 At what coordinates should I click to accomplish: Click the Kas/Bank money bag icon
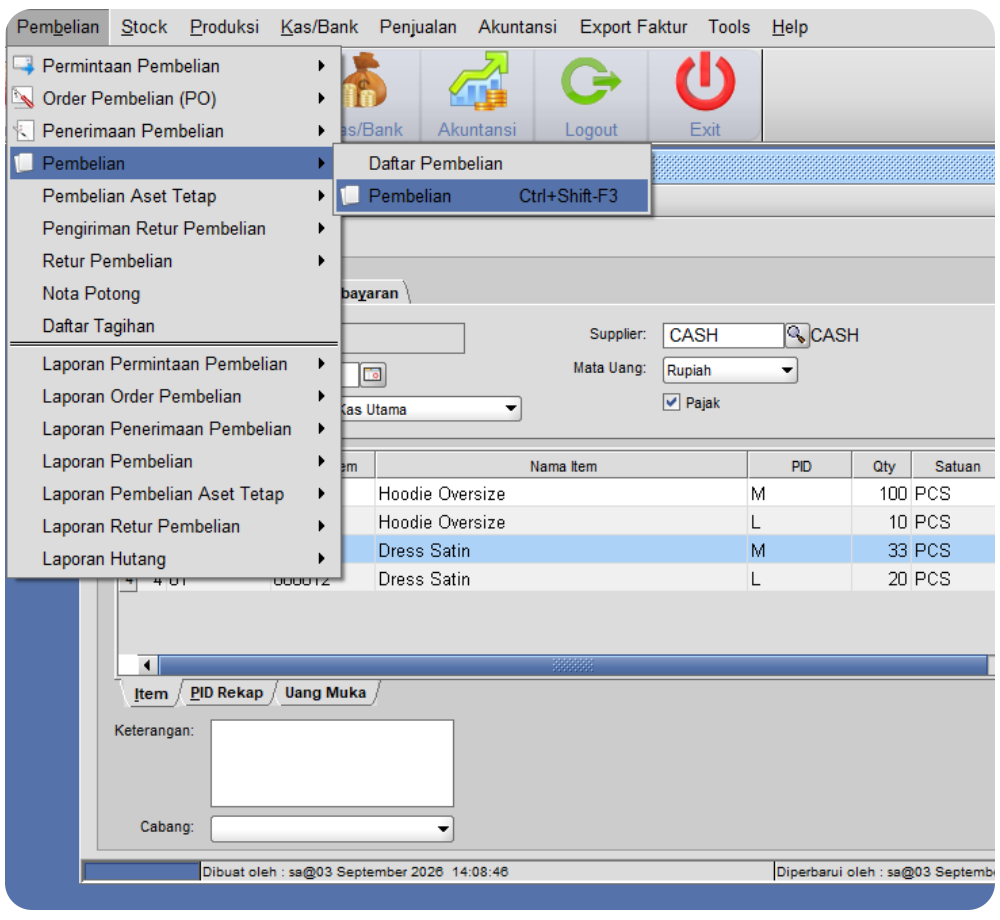[364, 81]
